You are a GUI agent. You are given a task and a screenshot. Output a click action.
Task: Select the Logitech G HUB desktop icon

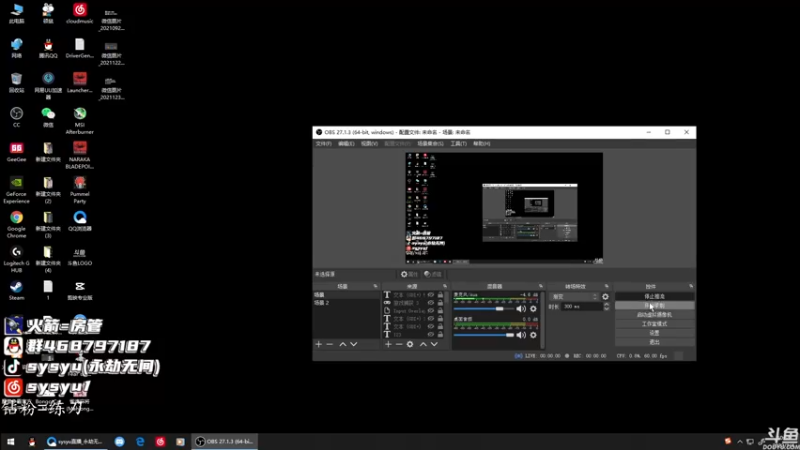click(x=16, y=259)
